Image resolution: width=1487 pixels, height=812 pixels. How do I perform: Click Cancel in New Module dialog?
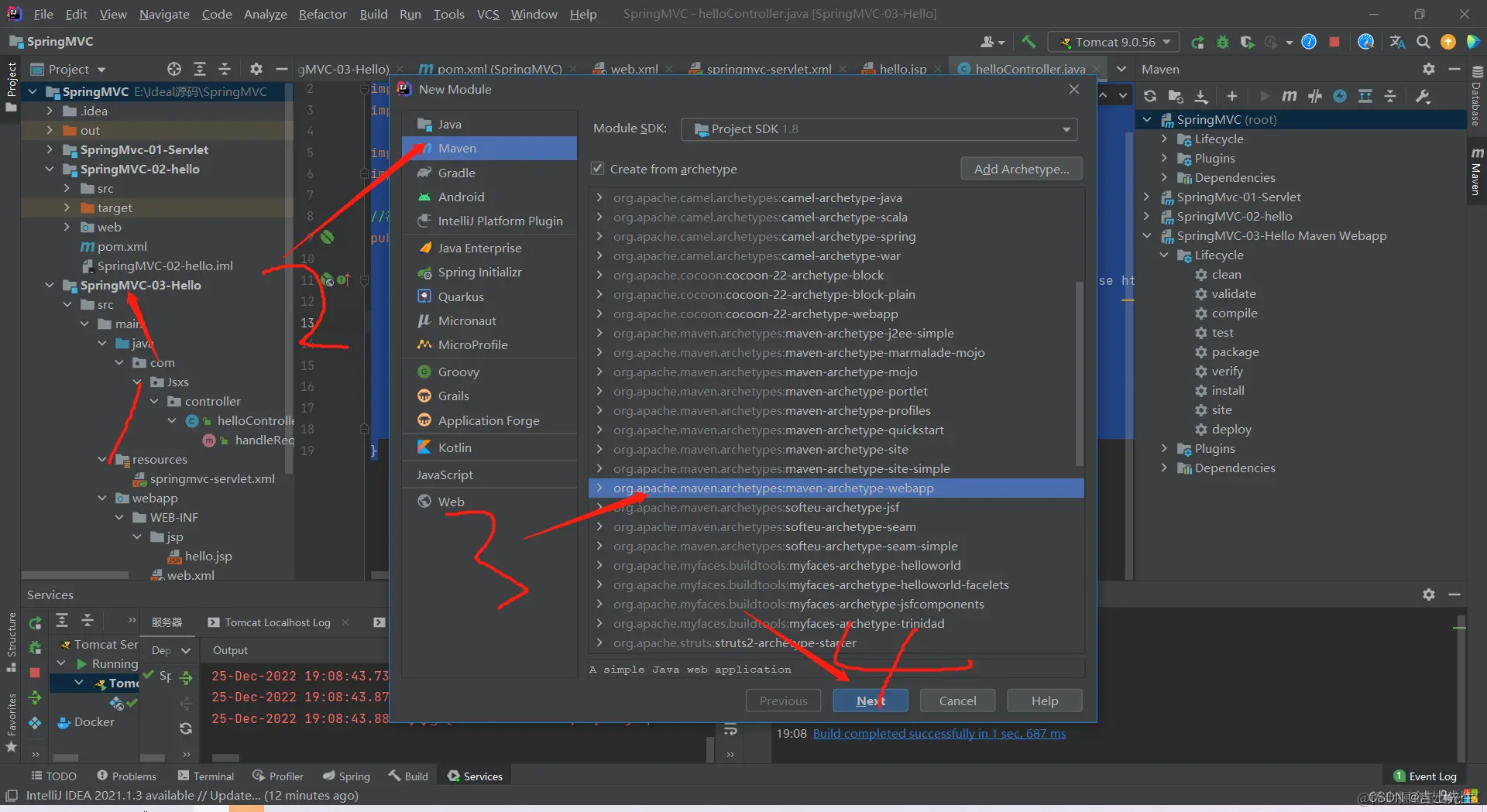point(957,701)
